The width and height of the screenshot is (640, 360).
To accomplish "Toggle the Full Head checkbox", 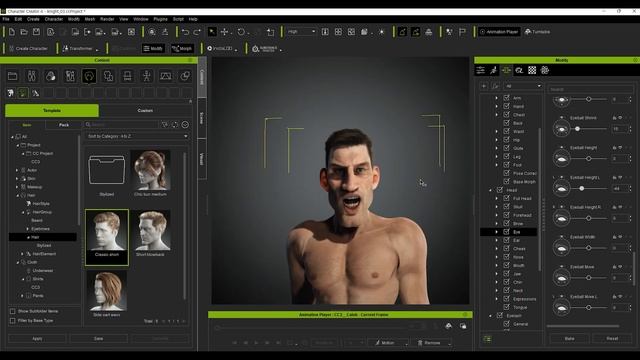I will [x=507, y=198].
